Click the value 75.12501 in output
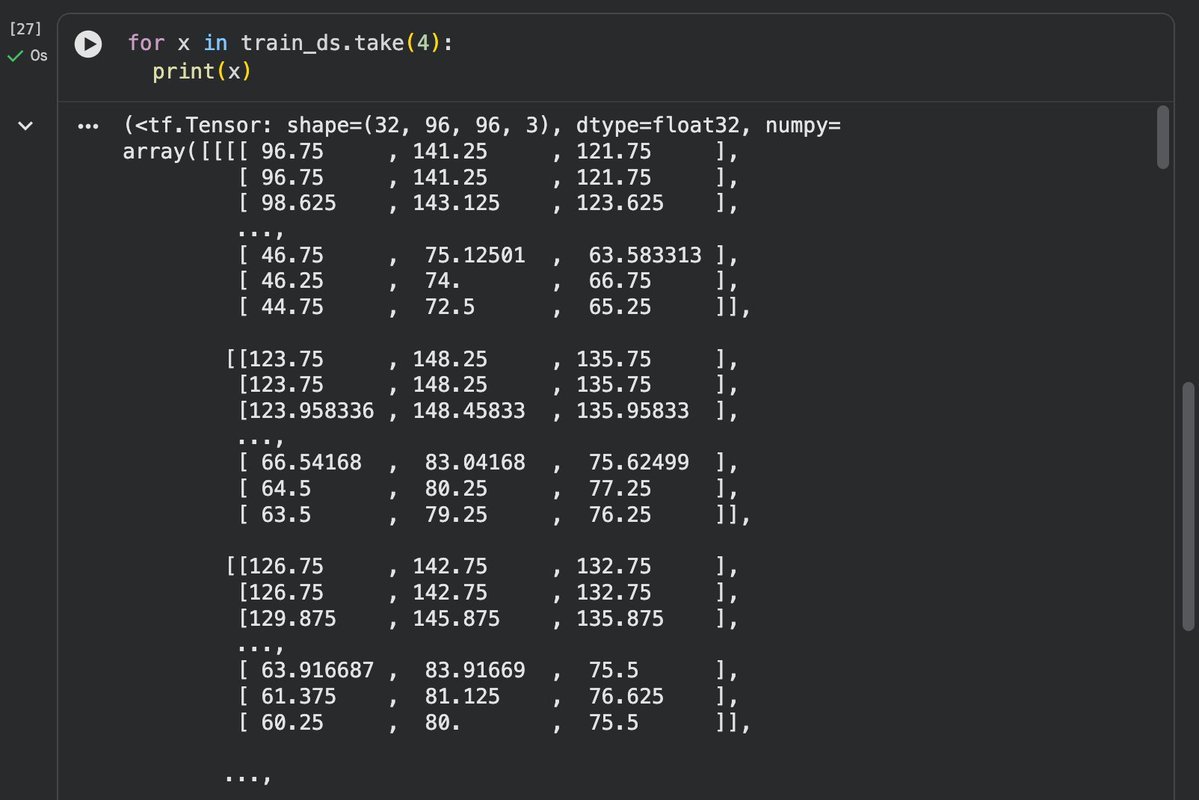The image size is (1199, 800). coord(475,255)
